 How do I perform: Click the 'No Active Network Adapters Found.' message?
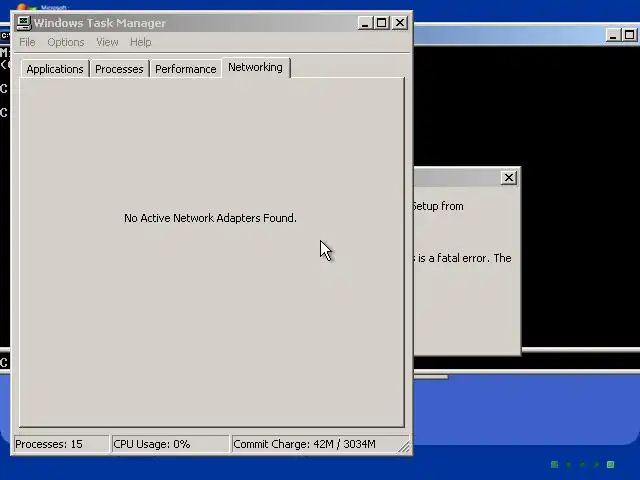210,218
